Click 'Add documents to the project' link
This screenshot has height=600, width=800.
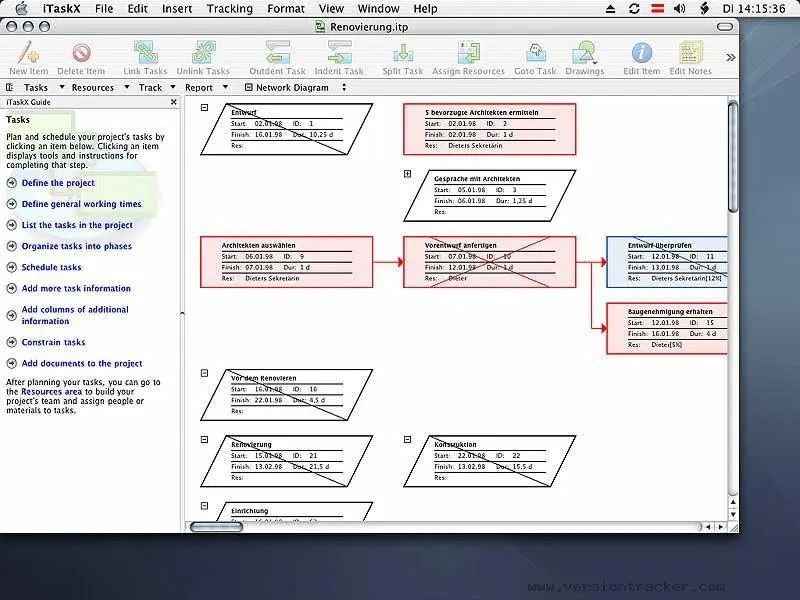pos(82,363)
